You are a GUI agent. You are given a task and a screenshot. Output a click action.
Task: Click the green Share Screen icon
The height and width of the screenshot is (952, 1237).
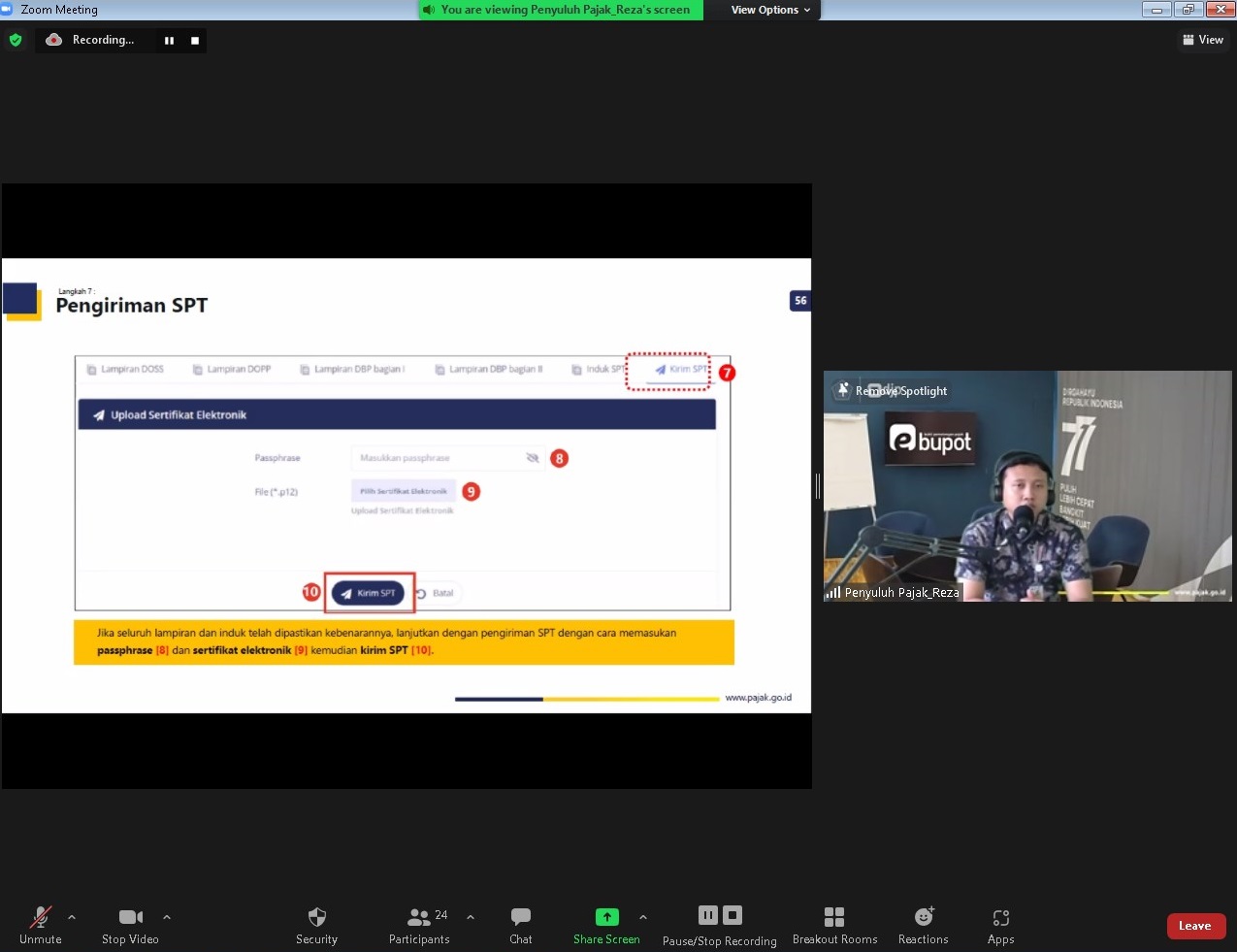click(606, 917)
